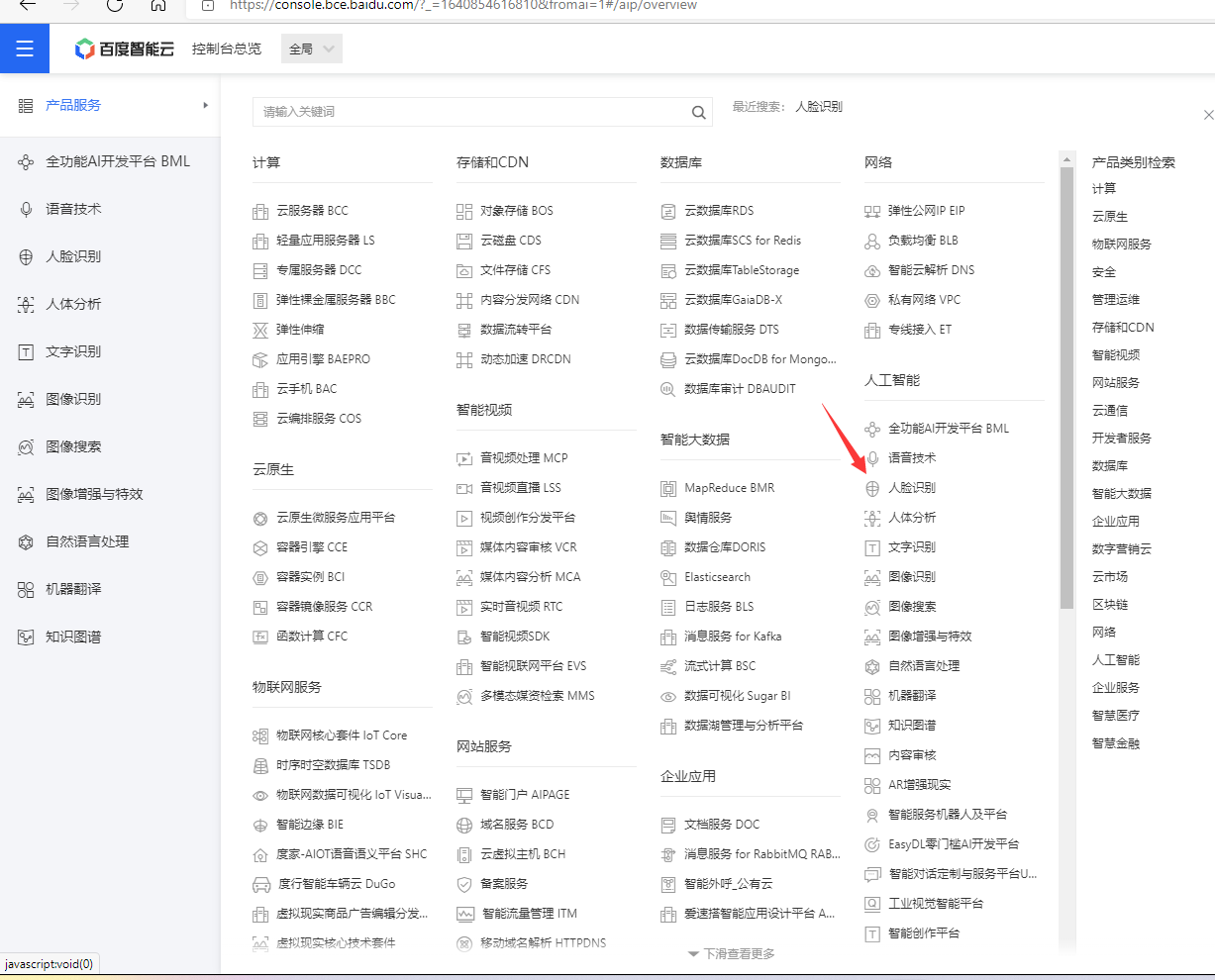Open EasyDL零门槛AI开发平台 link
1215x980 pixels.
pos(954,844)
